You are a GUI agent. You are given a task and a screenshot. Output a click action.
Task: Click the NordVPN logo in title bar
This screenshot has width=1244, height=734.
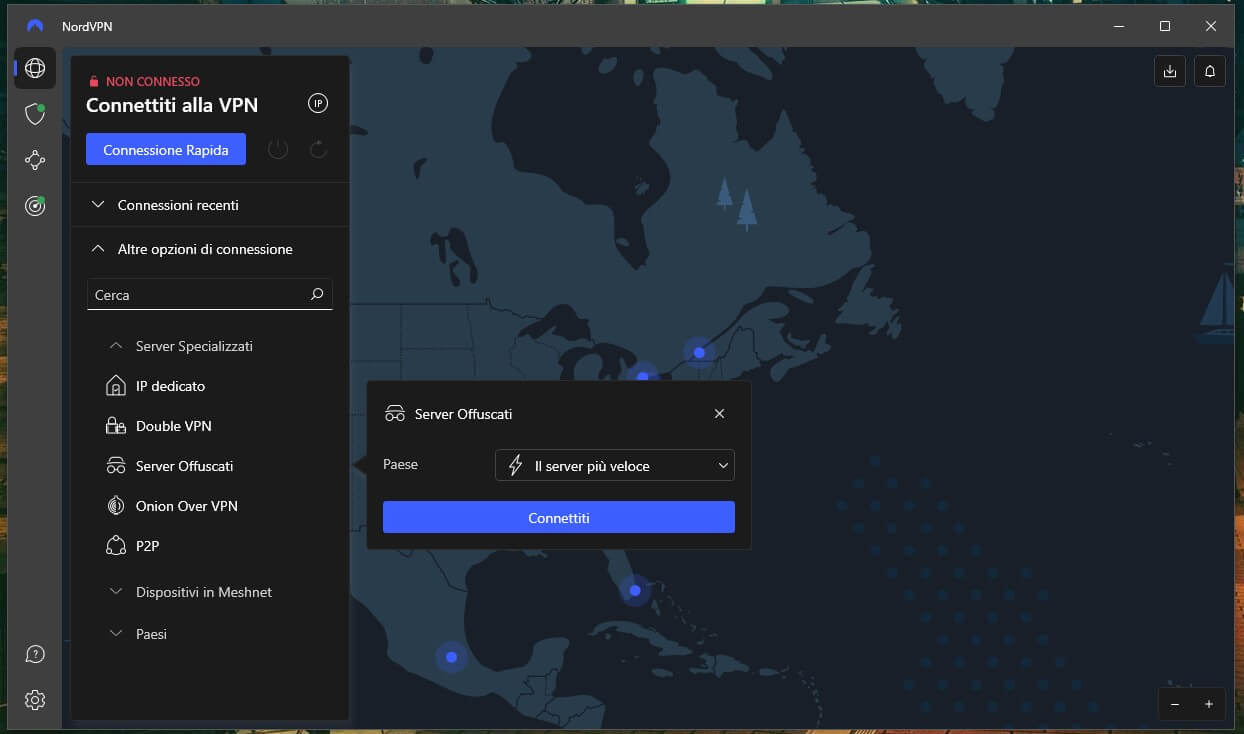click(35, 26)
